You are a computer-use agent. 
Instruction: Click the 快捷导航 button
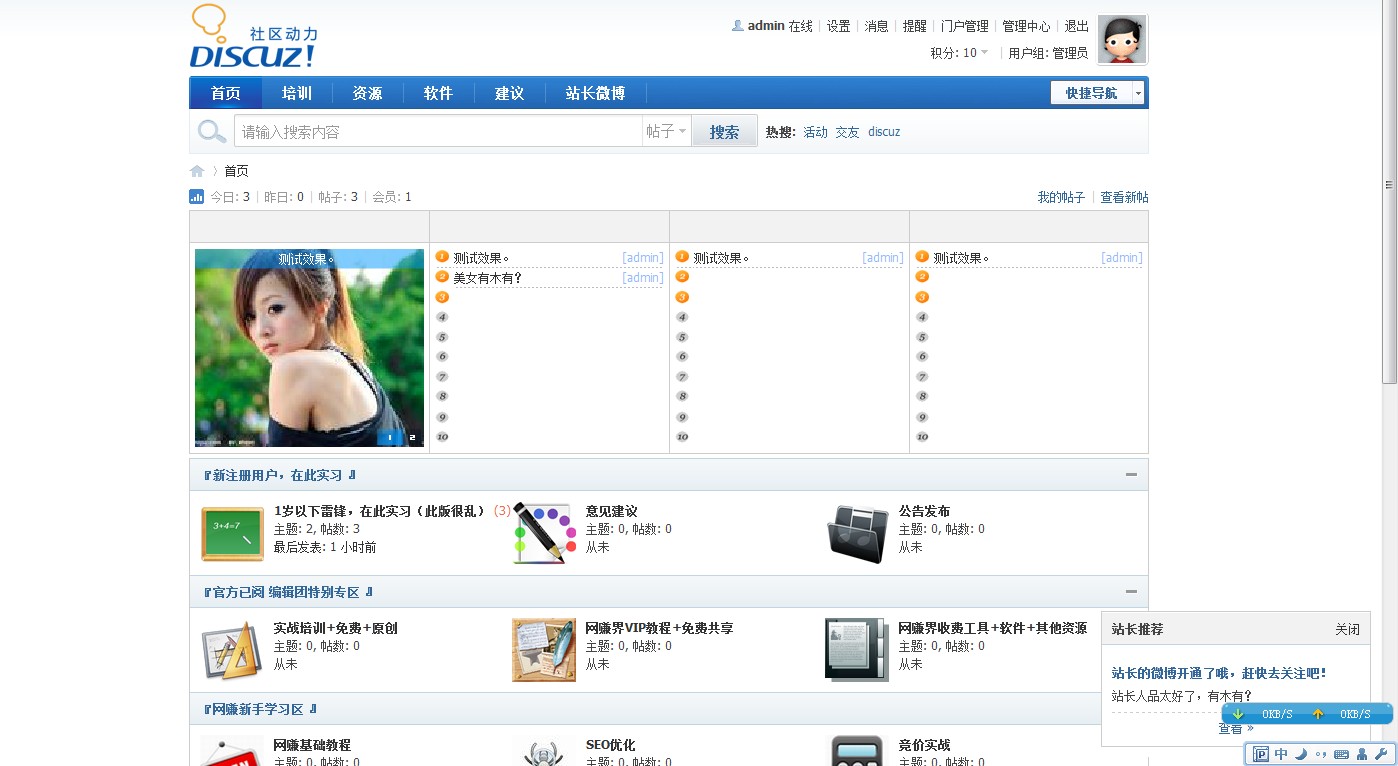pos(1091,93)
